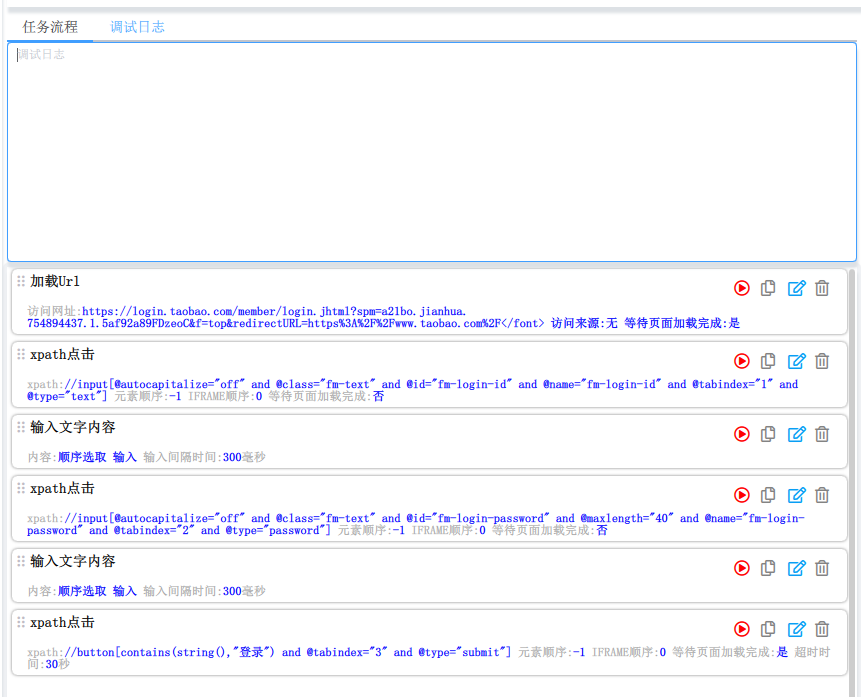Image resolution: width=861 pixels, height=697 pixels.
Task: Edit the 输入文字内容 step following the password click
Action: 797,568
